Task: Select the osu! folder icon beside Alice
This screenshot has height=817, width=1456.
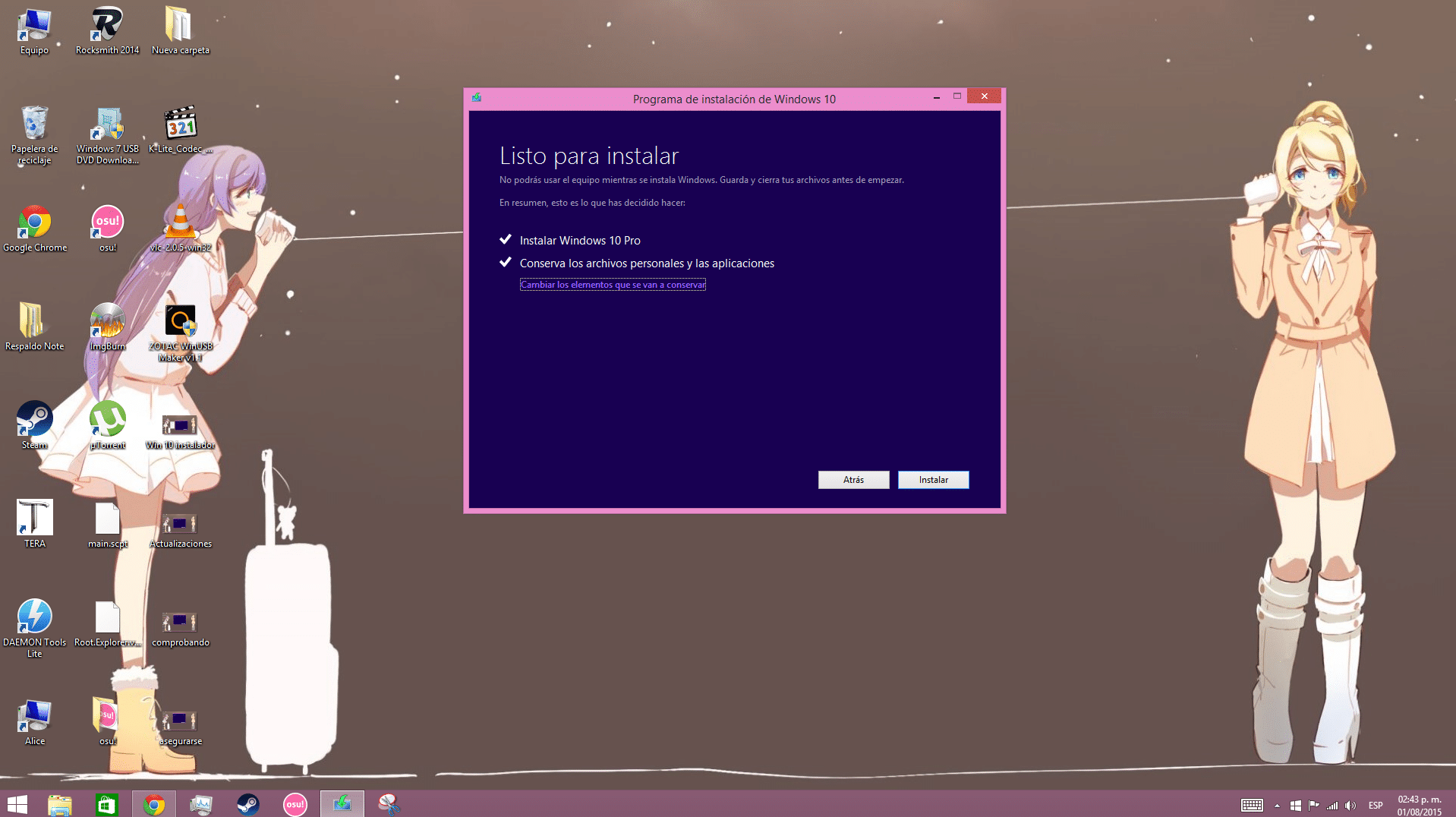Action: pyautogui.click(x=107, y=722)
